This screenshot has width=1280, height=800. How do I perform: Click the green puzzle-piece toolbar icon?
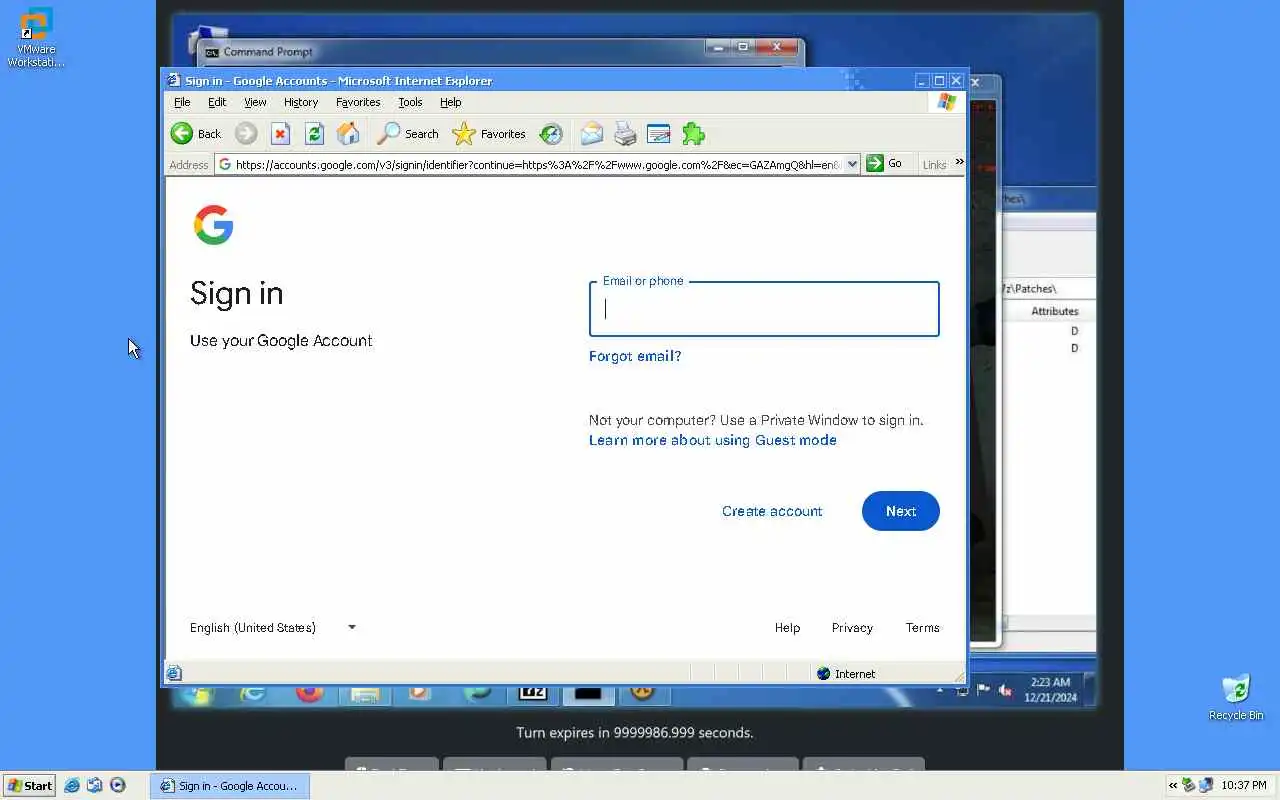[x=693, y=133]
